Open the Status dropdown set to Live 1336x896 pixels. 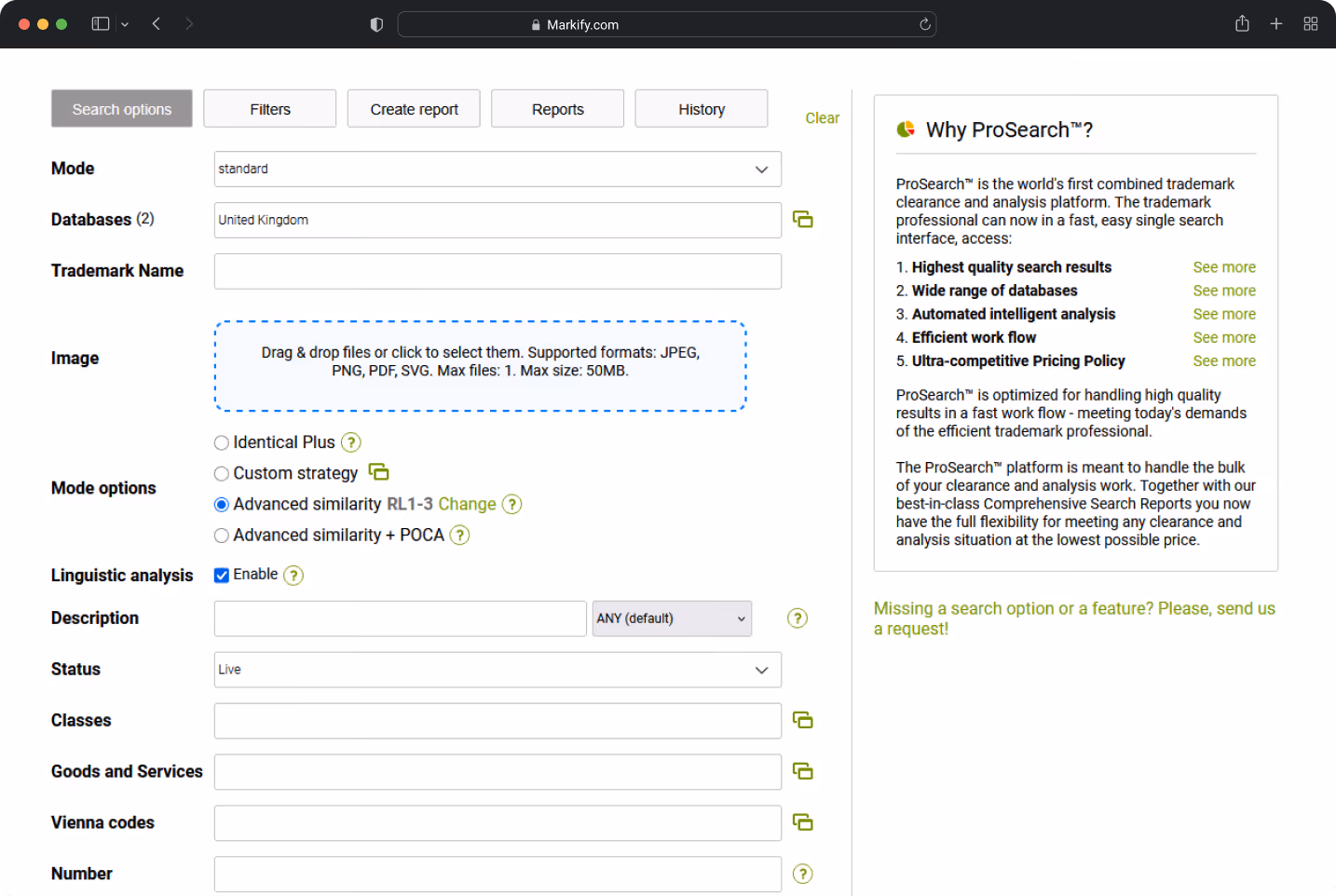pos(498,670)
